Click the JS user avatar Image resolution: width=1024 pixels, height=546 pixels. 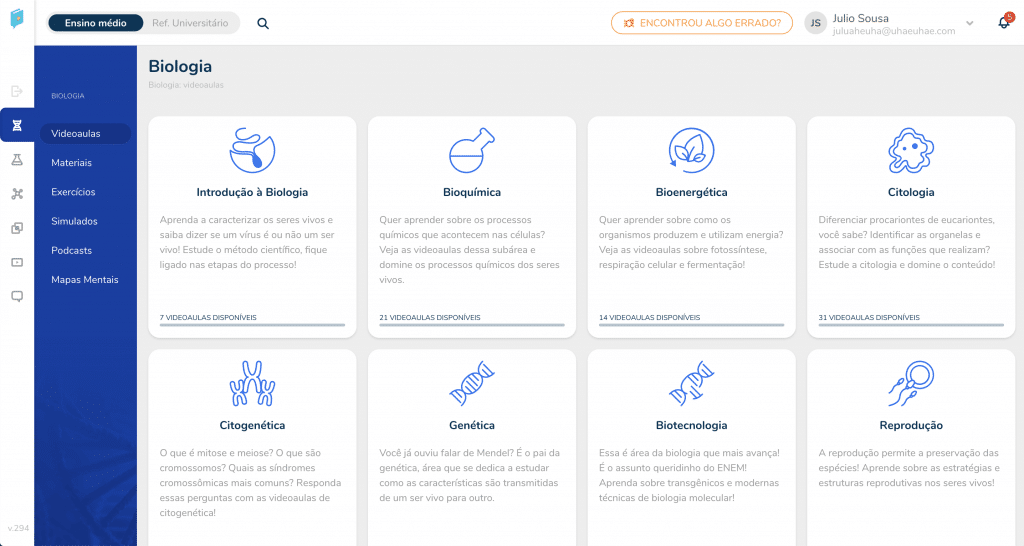click(x=815, y=23)
